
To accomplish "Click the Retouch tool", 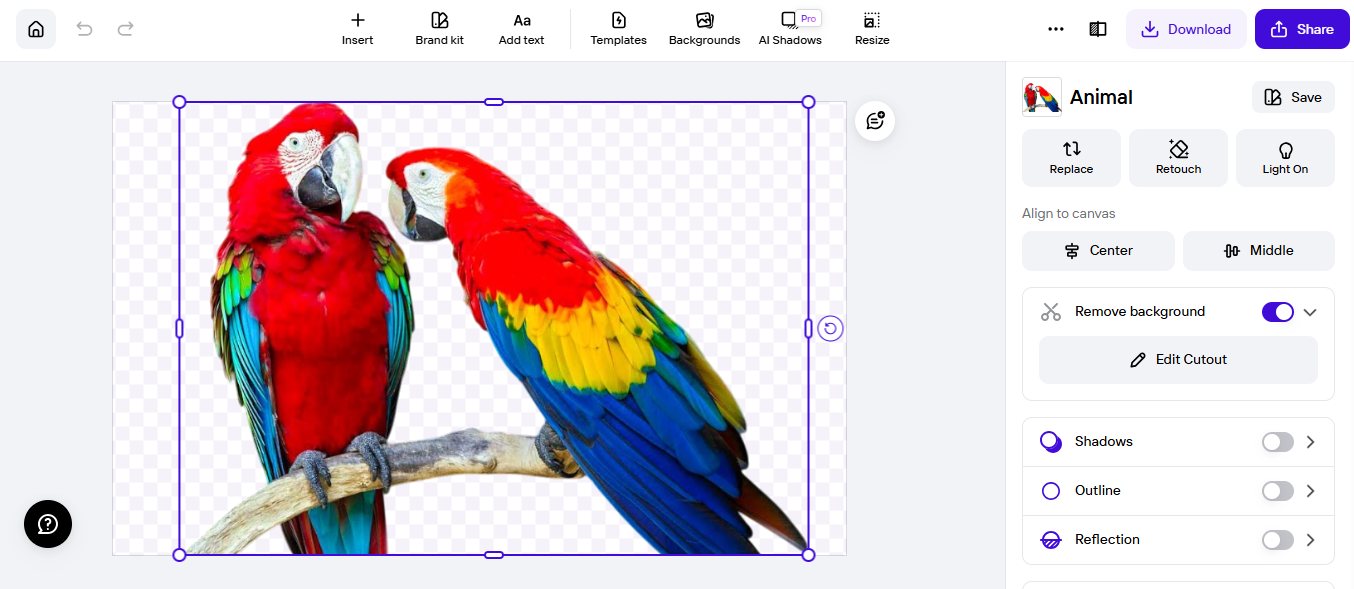I will [1178, 157].
